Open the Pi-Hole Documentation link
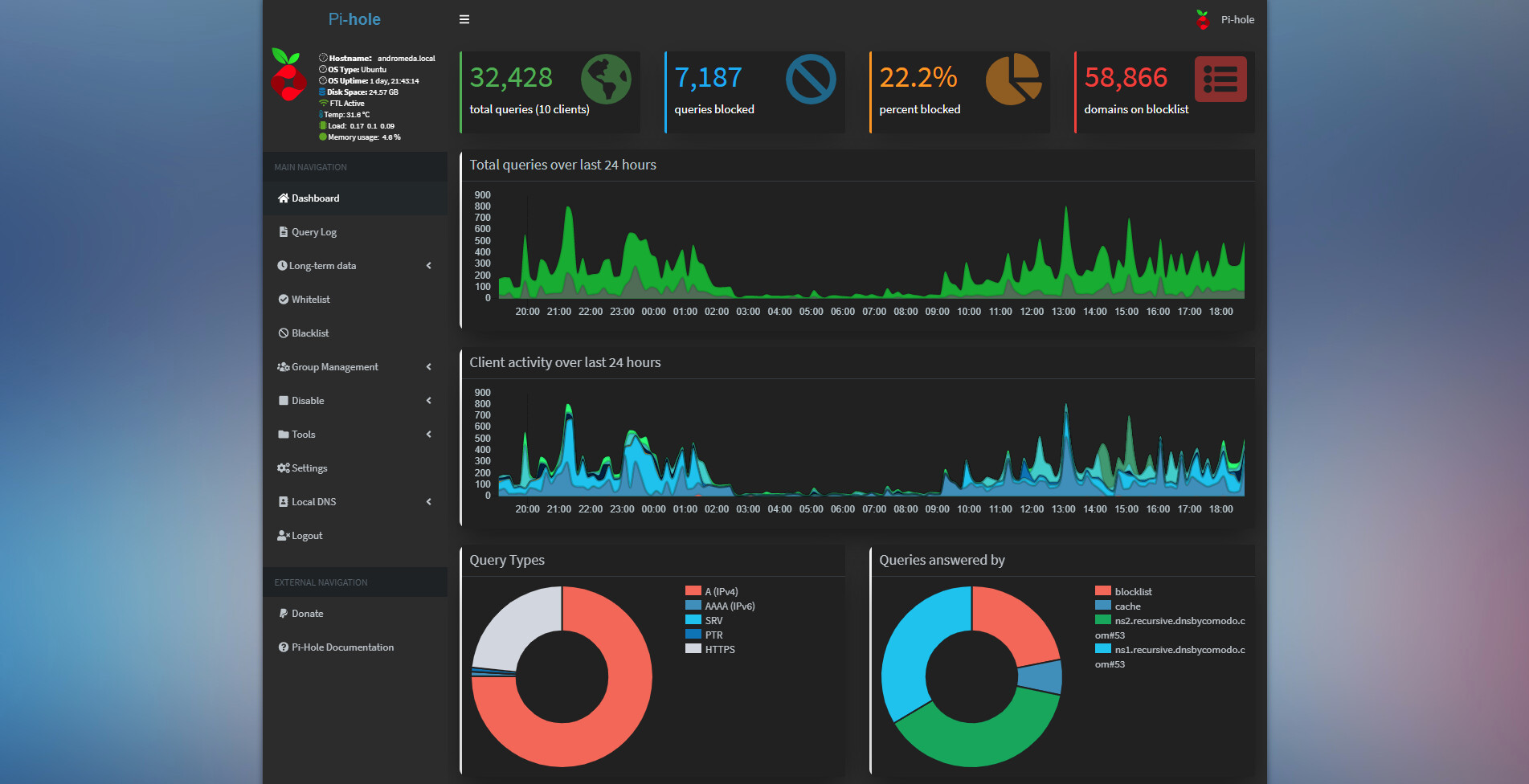This screenshot has width=1529, height=784. click(341, 647)
